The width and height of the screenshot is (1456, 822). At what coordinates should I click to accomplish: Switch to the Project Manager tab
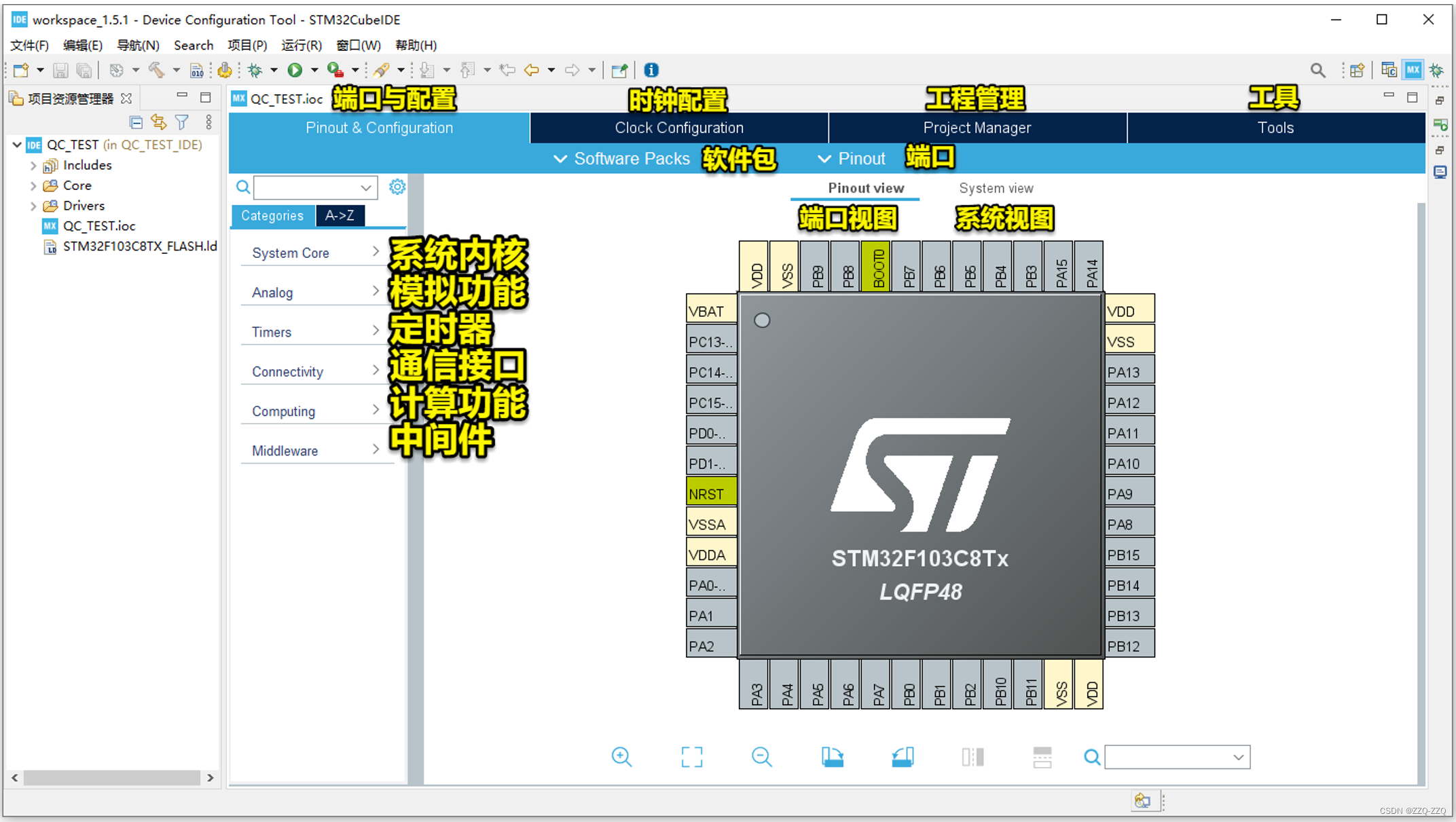(x=977, y=128)
